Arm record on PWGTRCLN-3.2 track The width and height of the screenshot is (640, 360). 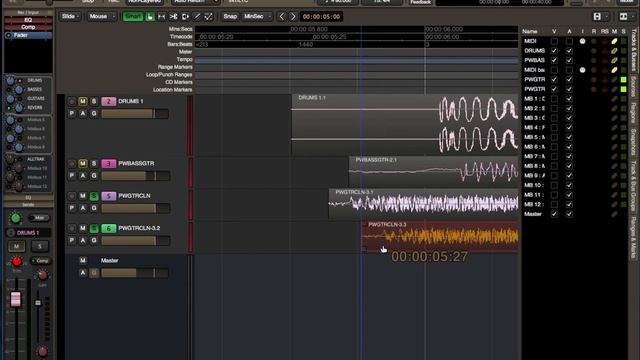[x=72, y=228]
